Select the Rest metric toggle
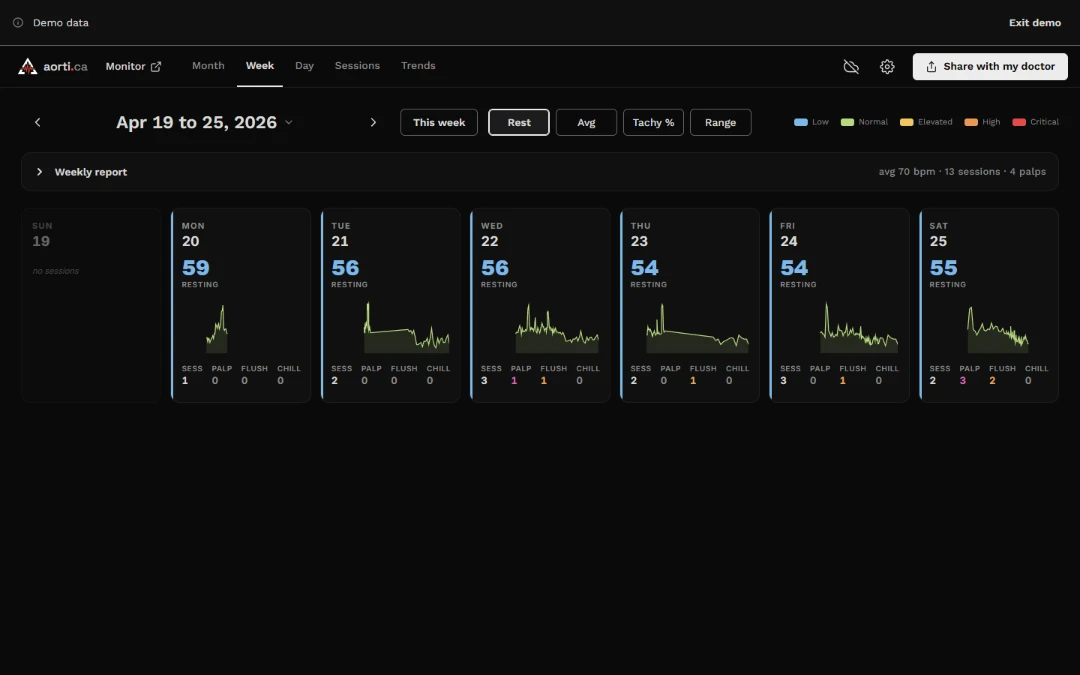 (x=519, y=123)
